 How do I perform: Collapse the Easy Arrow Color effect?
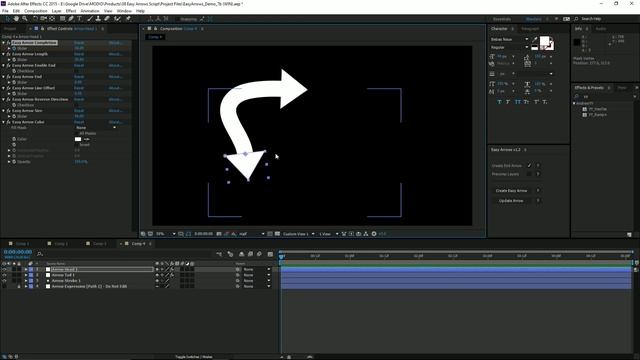(x=4, y=122)
